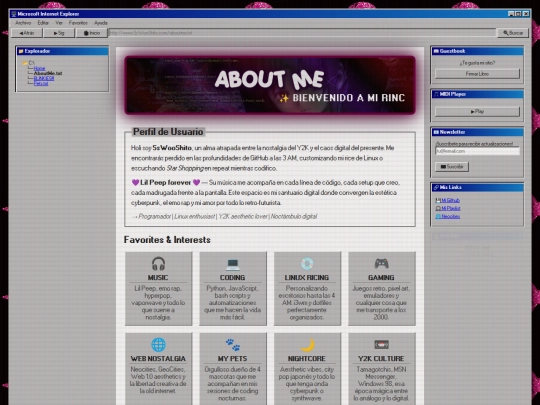Viewport: 540px width, 405px height.
Task: Click the Mis Links chain icon
Action: coord(436,187)
